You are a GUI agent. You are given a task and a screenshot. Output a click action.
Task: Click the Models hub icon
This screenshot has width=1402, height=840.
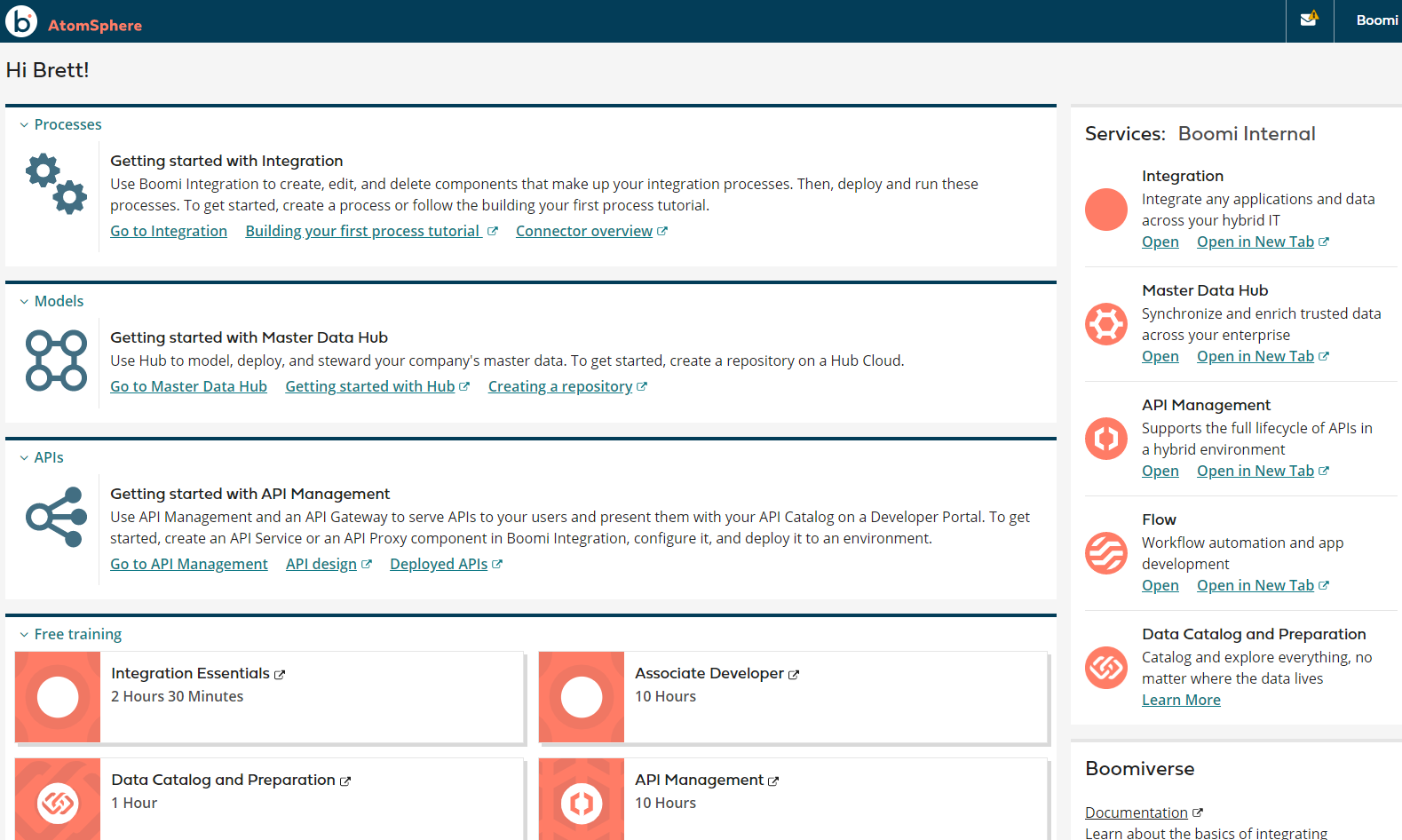(x=56, y=361)
